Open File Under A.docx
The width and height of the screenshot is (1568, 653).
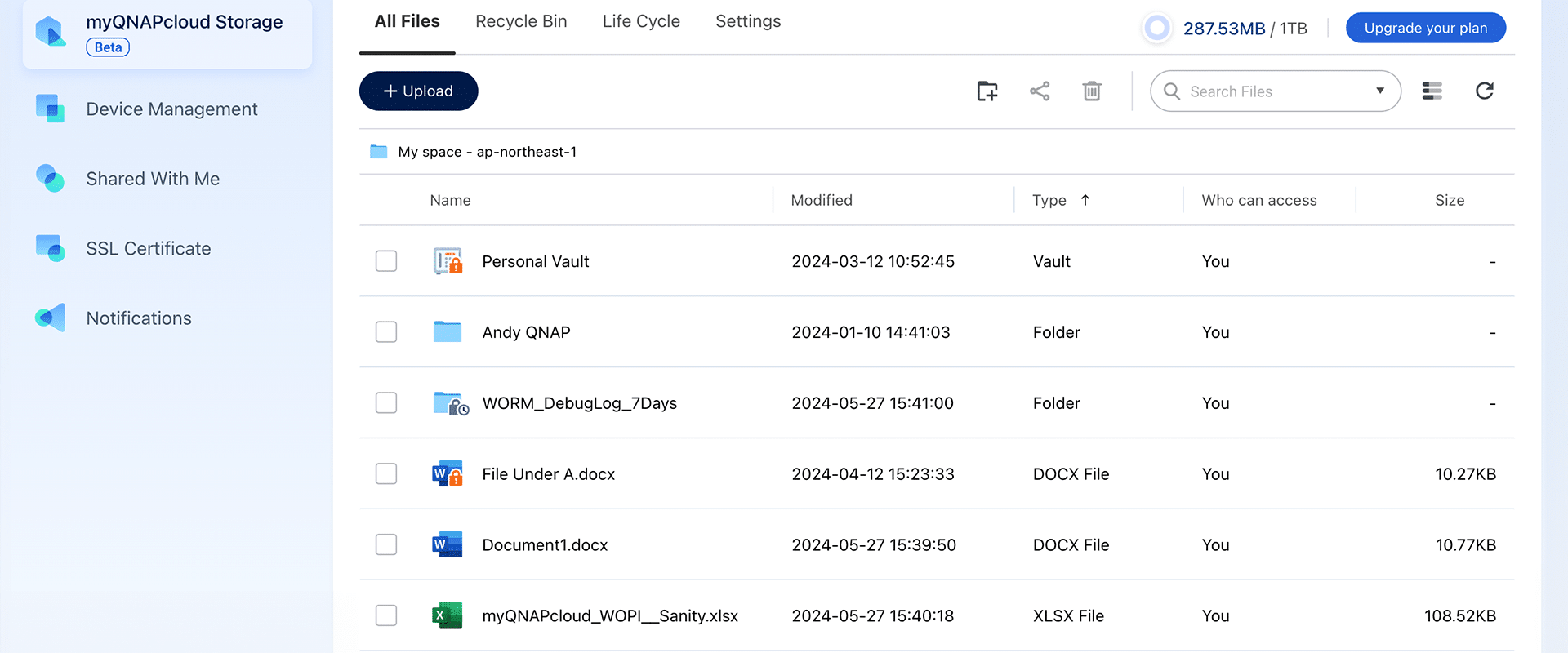[549, 474]
